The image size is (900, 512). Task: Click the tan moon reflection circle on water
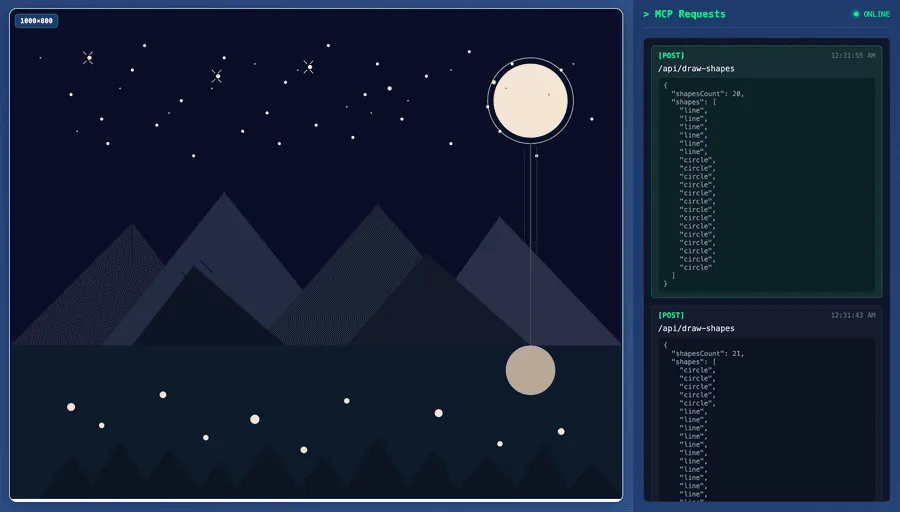(530, 370)
